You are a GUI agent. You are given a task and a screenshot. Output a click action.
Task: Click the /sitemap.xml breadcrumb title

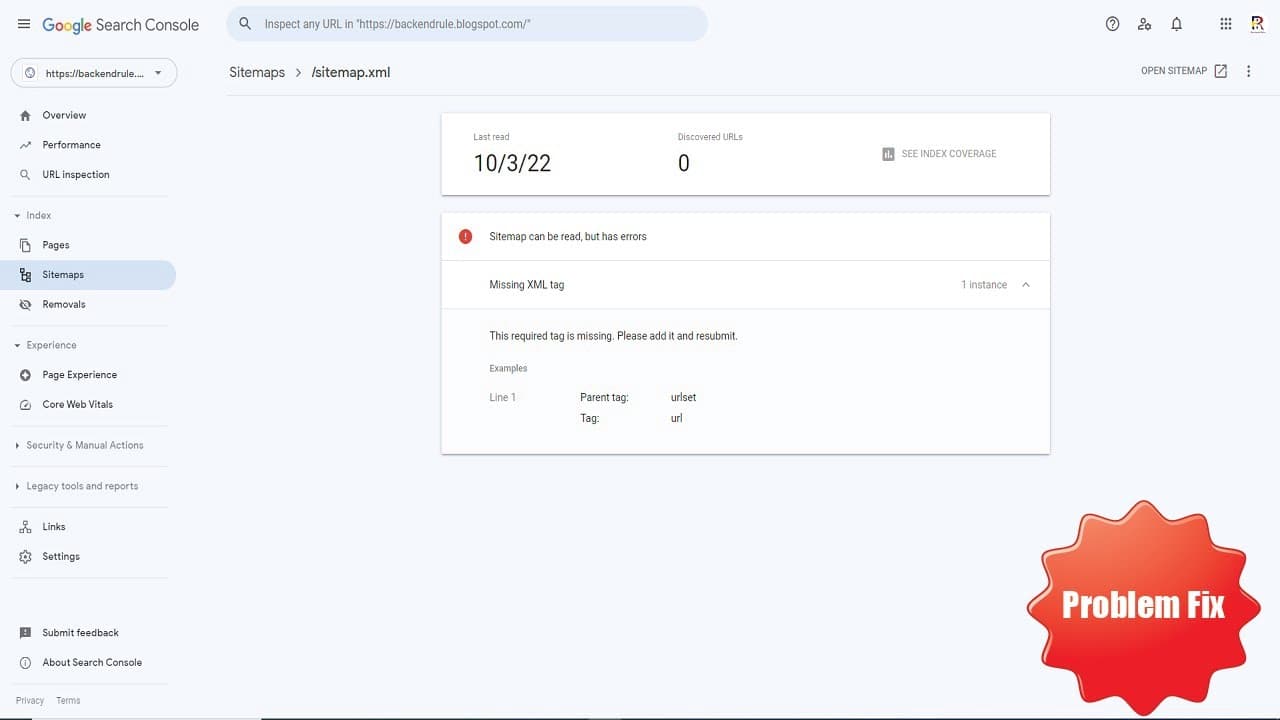pyautogui.click(x=351, y=72)
